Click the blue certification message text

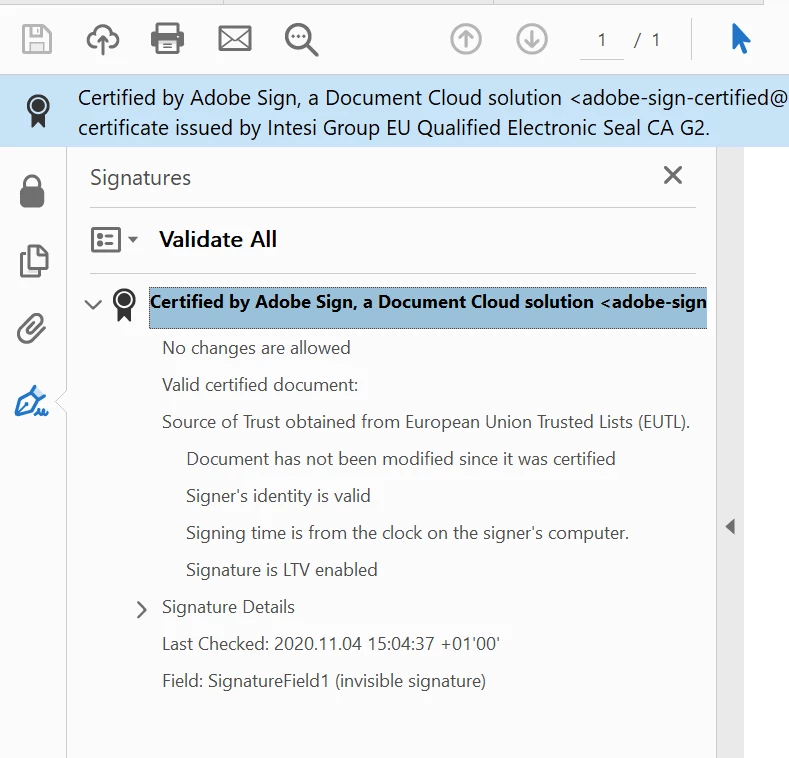[x=432, y=113]
